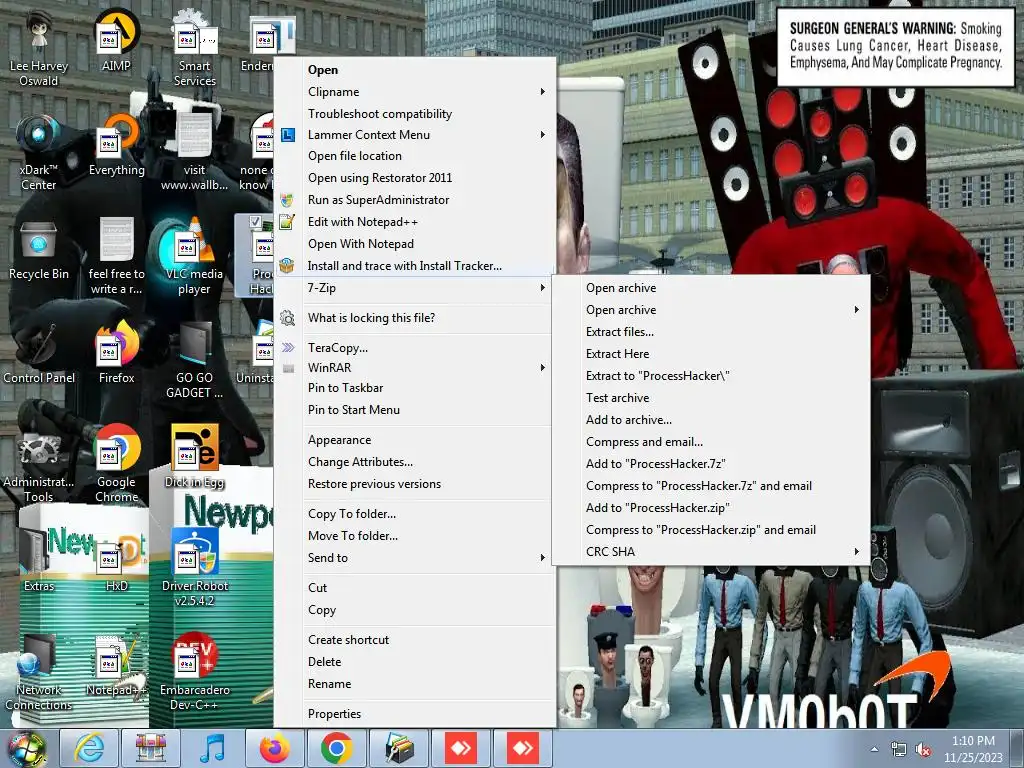This screenshot has width=1024, height=768.
Task: Select the Recycle Bin icon
Action: (39, 249)
